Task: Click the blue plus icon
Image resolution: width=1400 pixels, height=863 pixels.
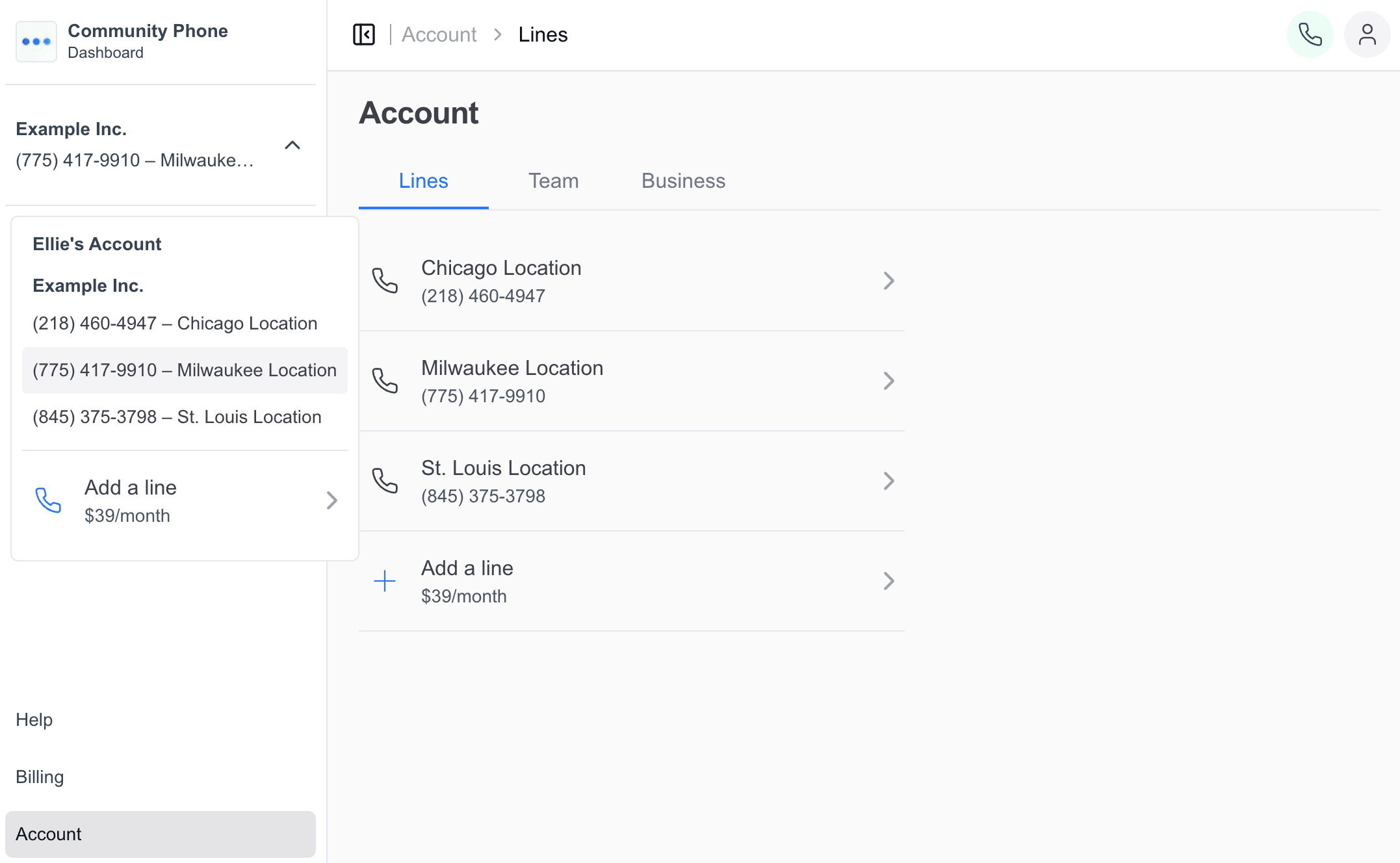Action: tap(385, 581)
